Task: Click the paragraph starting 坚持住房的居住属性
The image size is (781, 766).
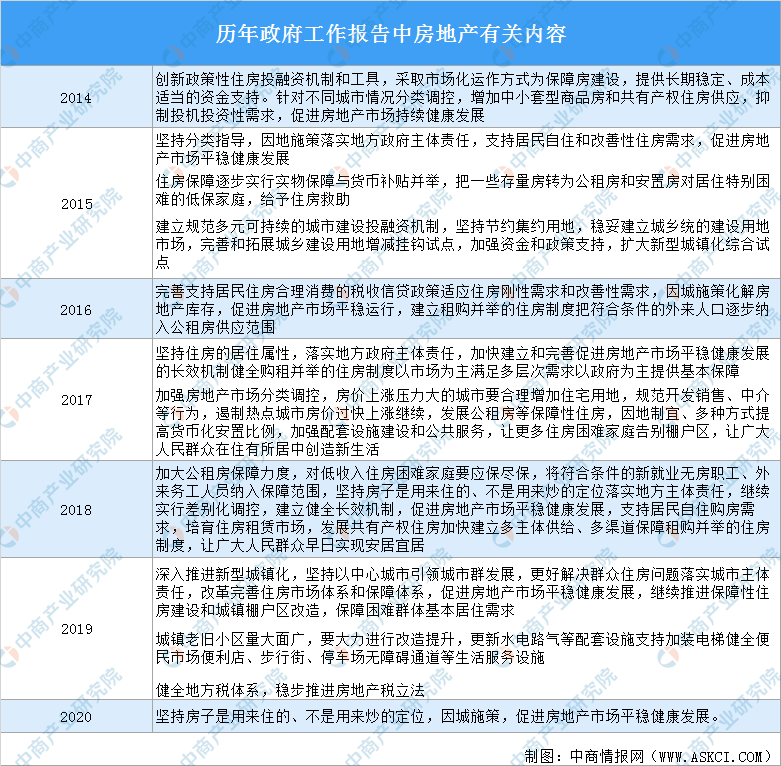Action: [x=462, y=362]
